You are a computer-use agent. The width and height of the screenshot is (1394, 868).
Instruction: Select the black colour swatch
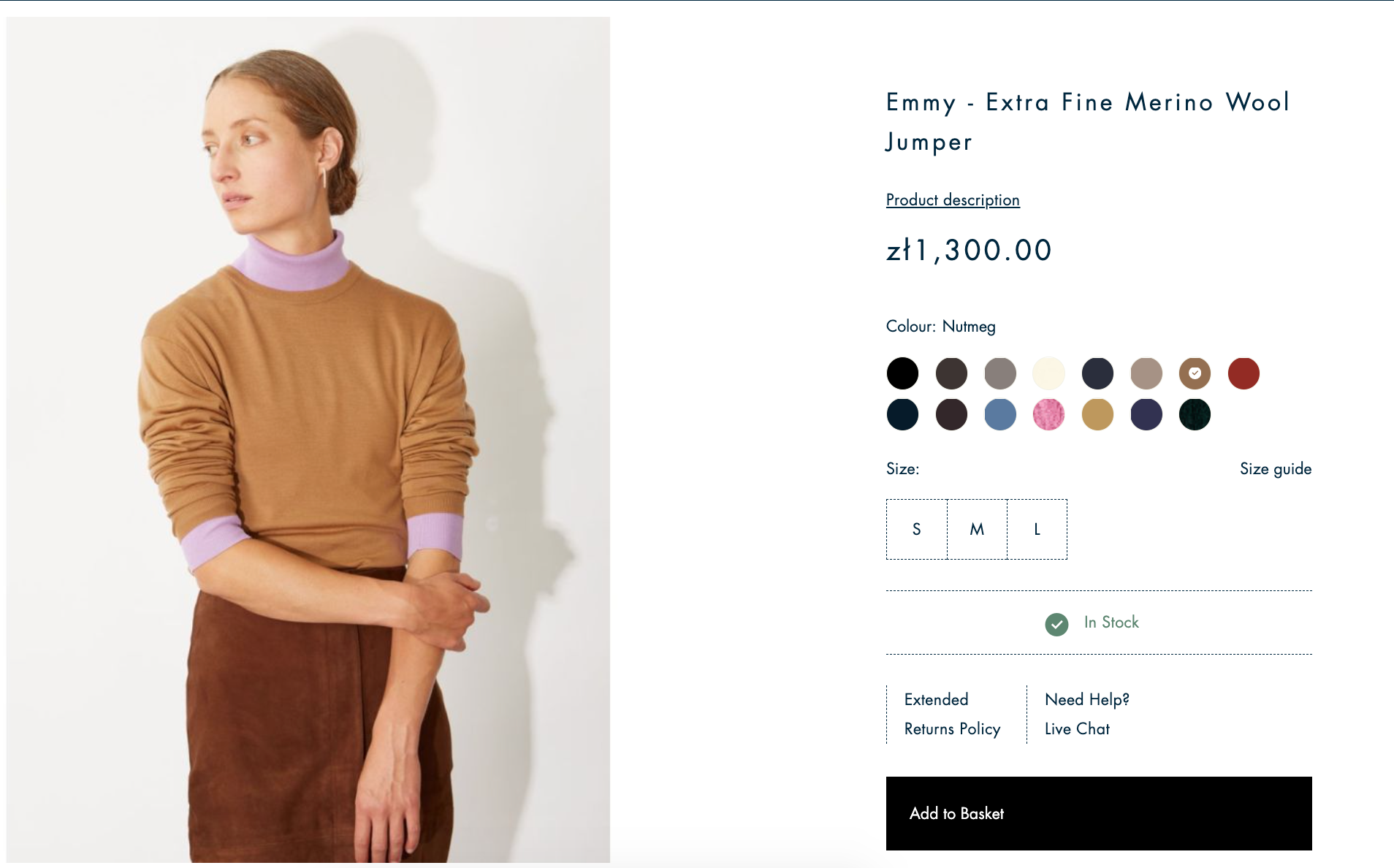902,373
